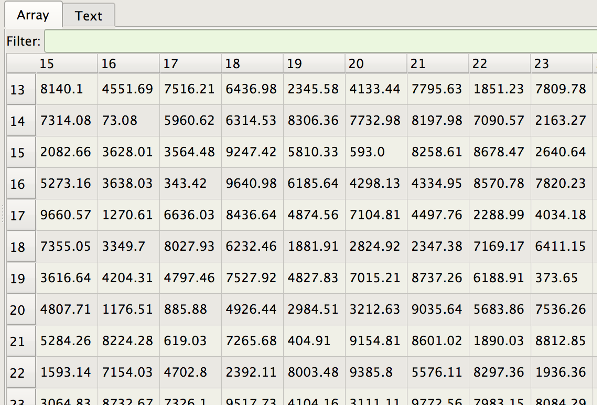Select the Array tab
The image size is (597, 405).
pyautogui.click(x=33, y=15)
